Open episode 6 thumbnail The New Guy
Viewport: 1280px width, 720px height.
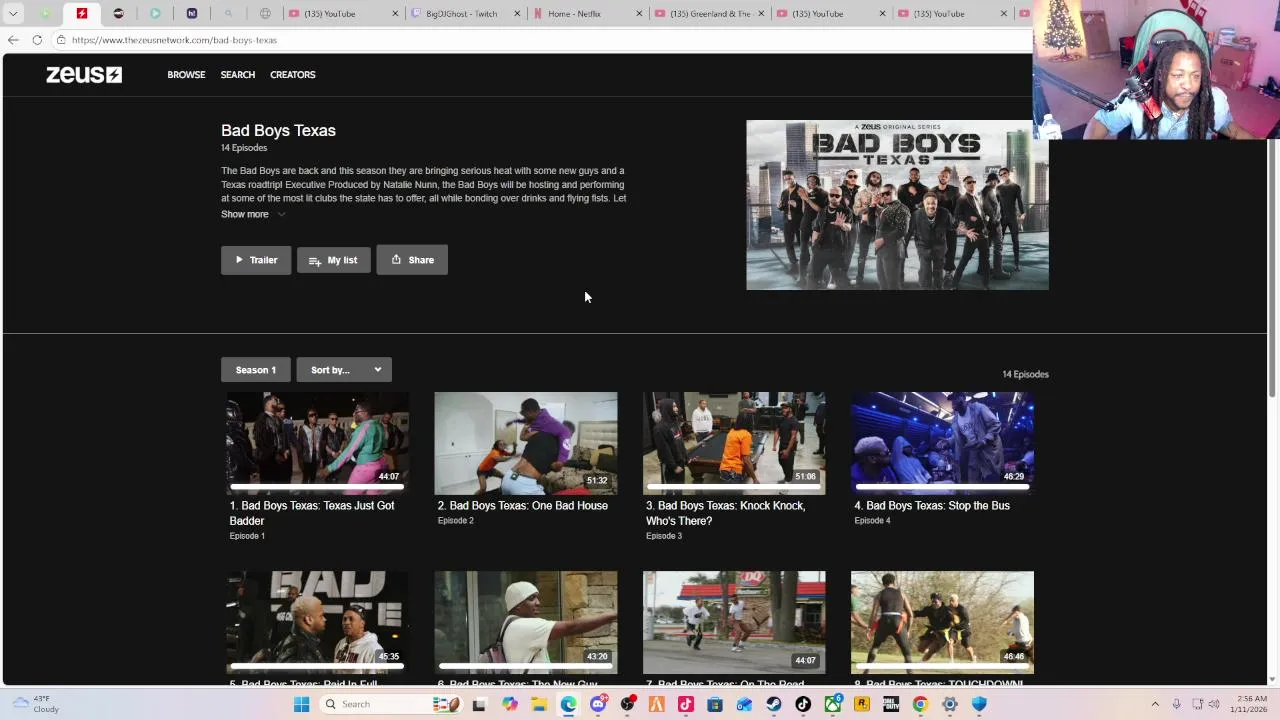[526, 623]
